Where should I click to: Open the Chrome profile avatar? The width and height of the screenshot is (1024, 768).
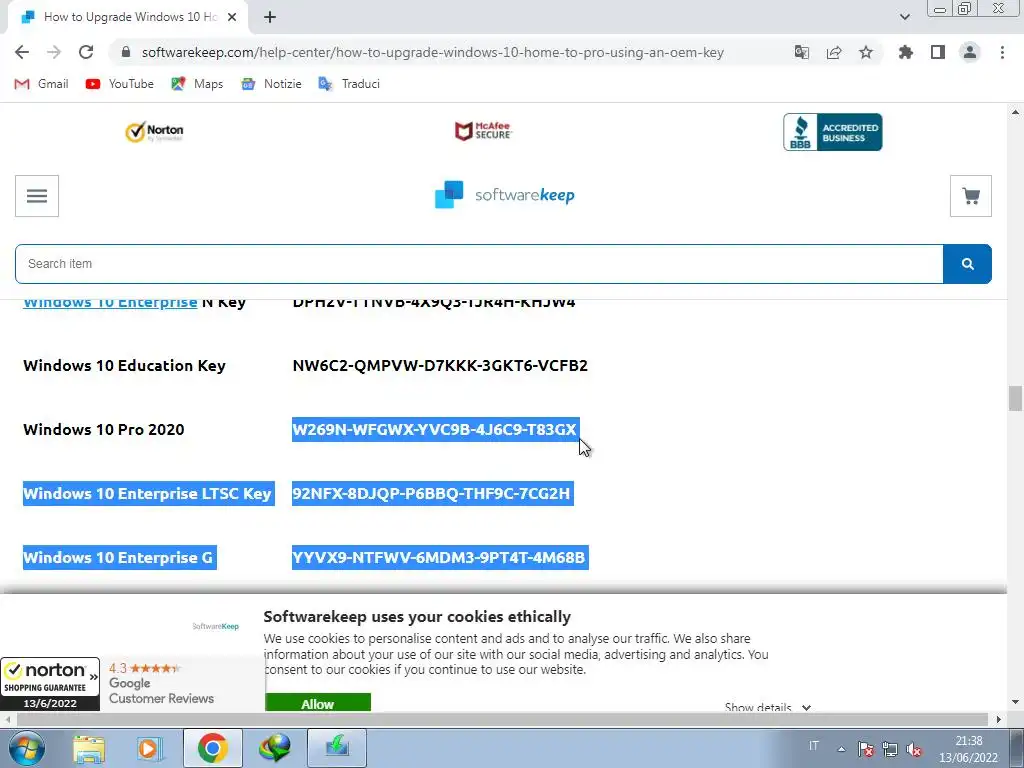click(970, 52)
